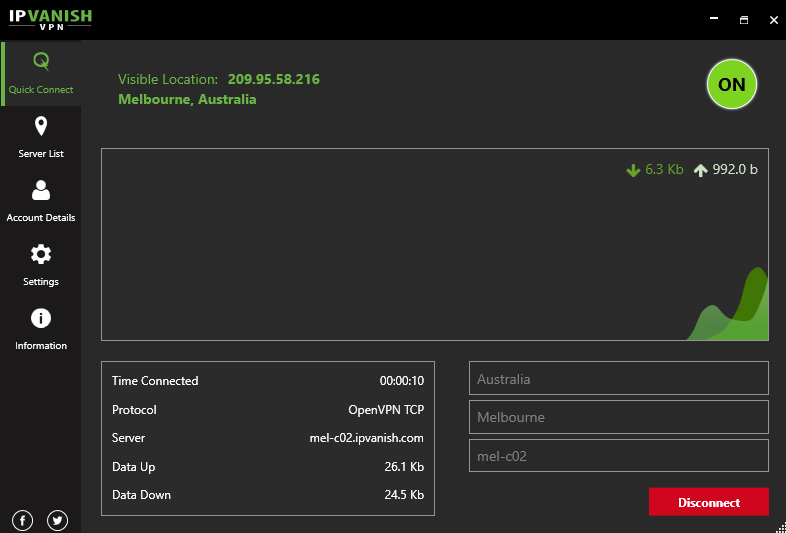The image size is (786, 533).
Task: Select the mel-c02.ipvanish.com server value
Action: (x=366, y=438)
